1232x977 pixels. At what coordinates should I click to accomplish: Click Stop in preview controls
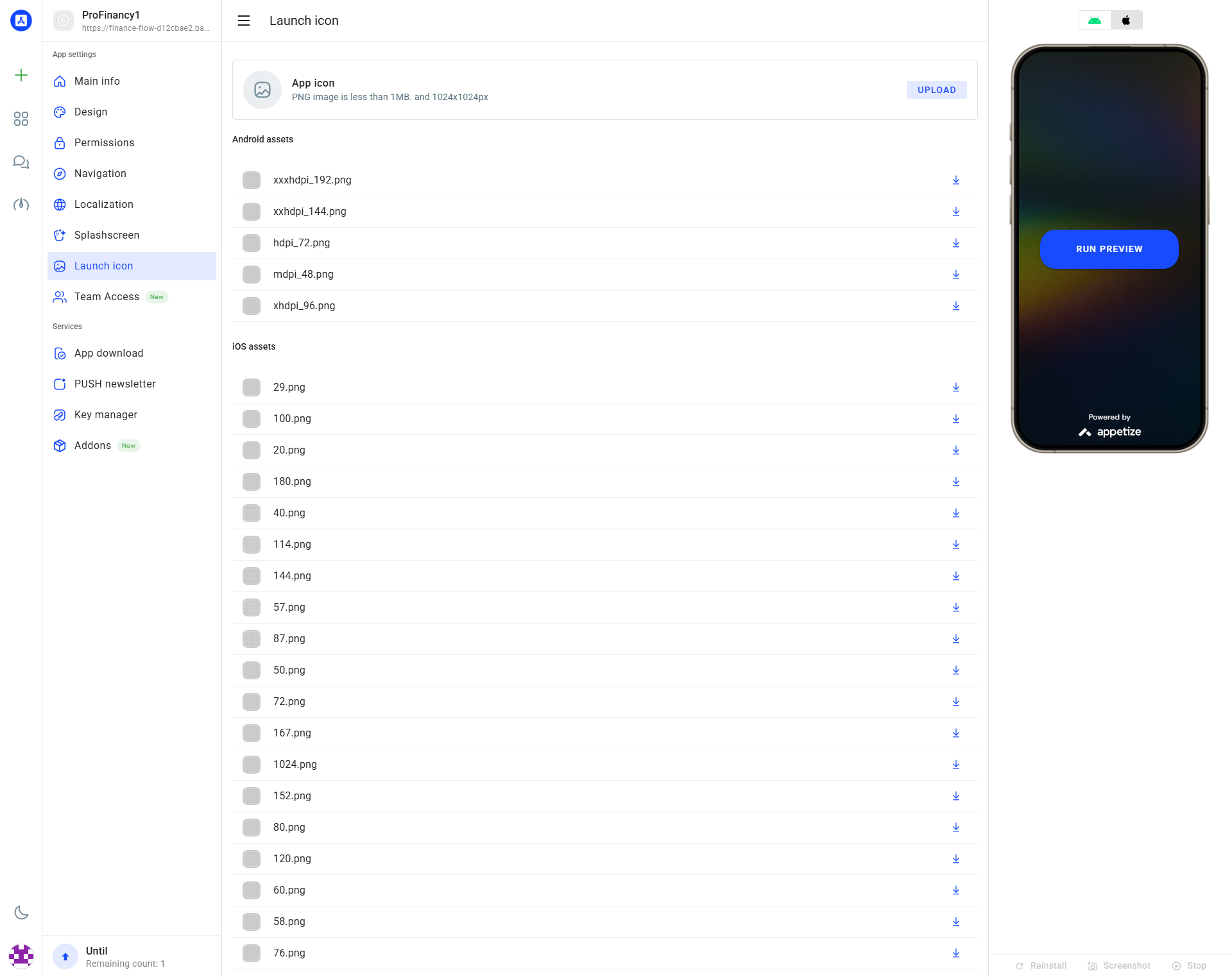(x=1189, y=965)
